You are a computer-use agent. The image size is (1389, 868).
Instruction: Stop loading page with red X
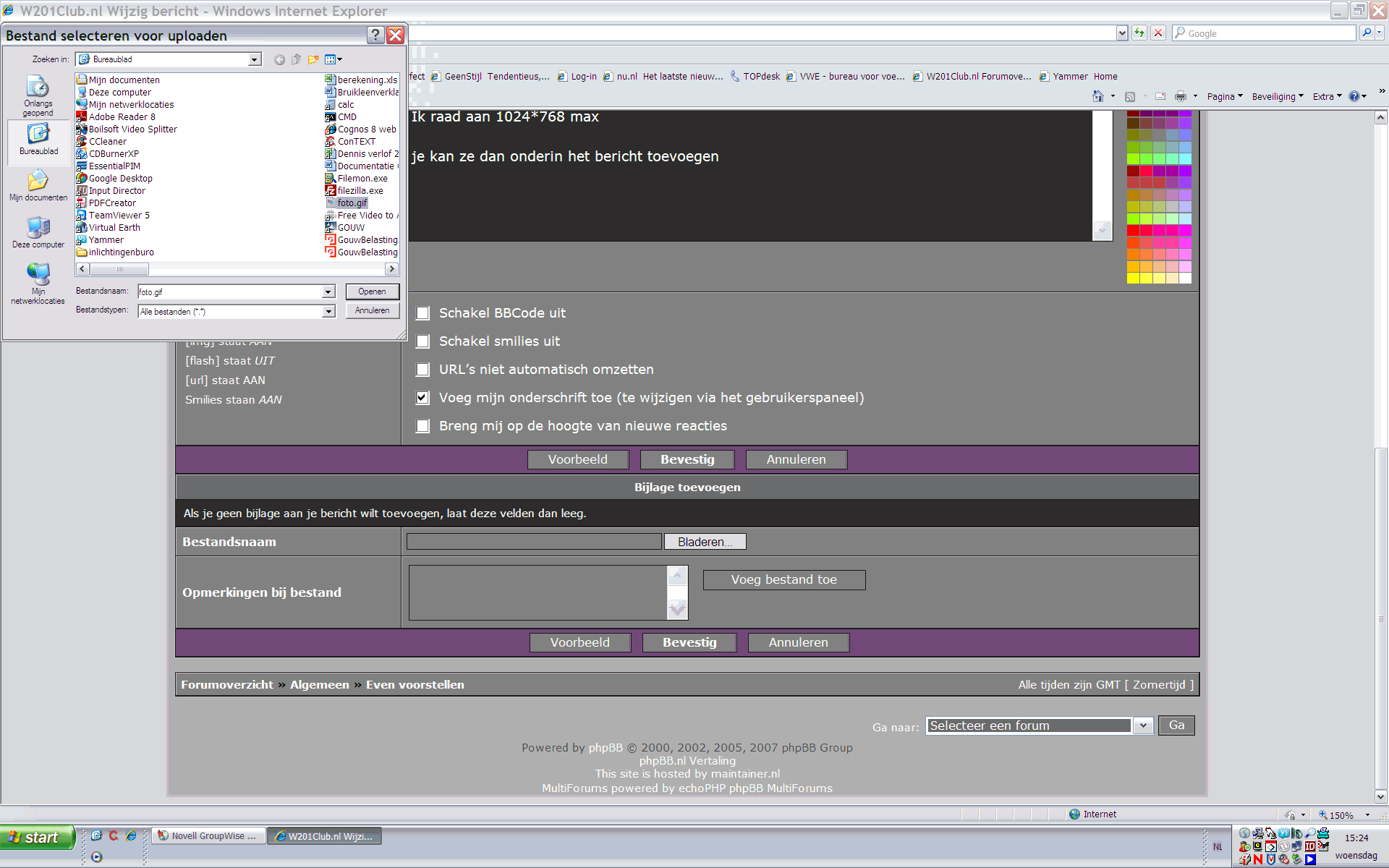1158,33
